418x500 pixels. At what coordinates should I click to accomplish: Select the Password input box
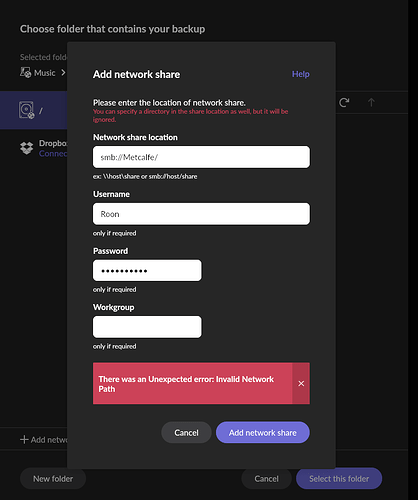(147, 270)
